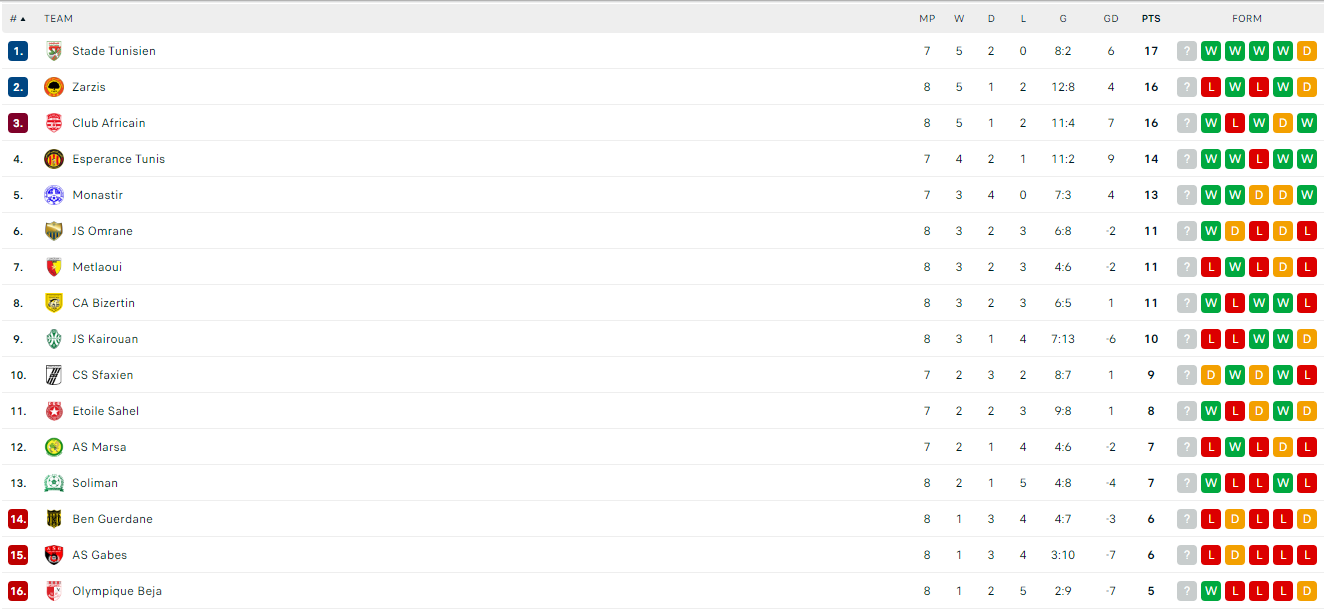Open the AS Marsa team logo

(54, 447)
